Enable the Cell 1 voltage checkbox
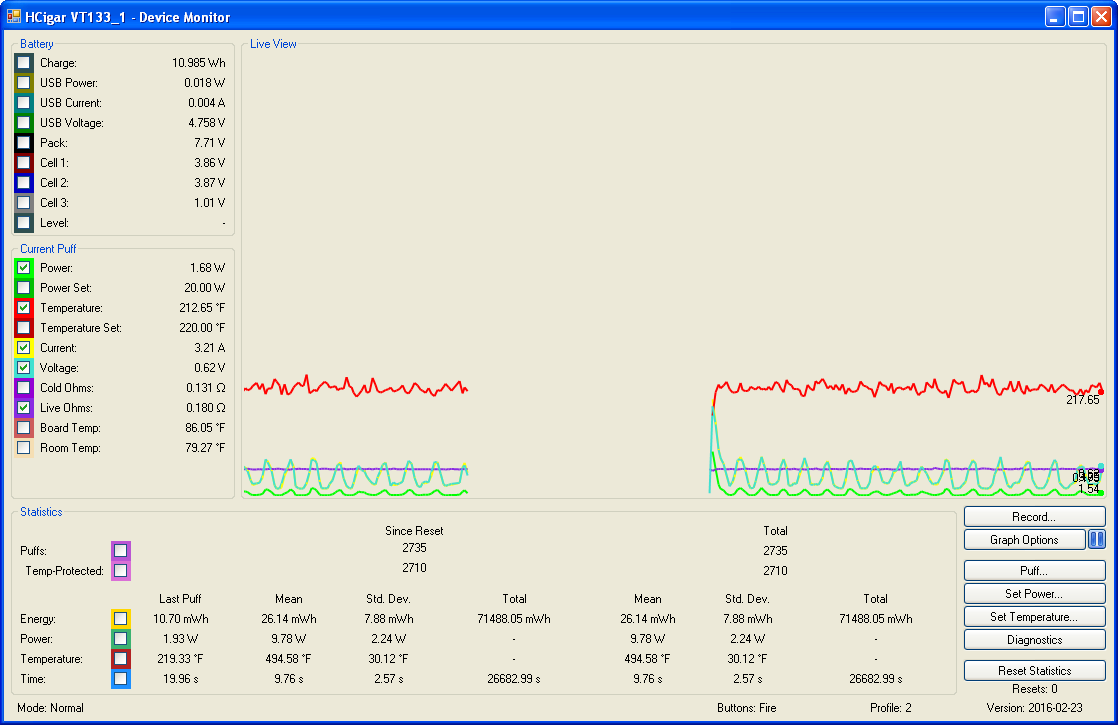The image size is (1118, 725). (24, 163)
